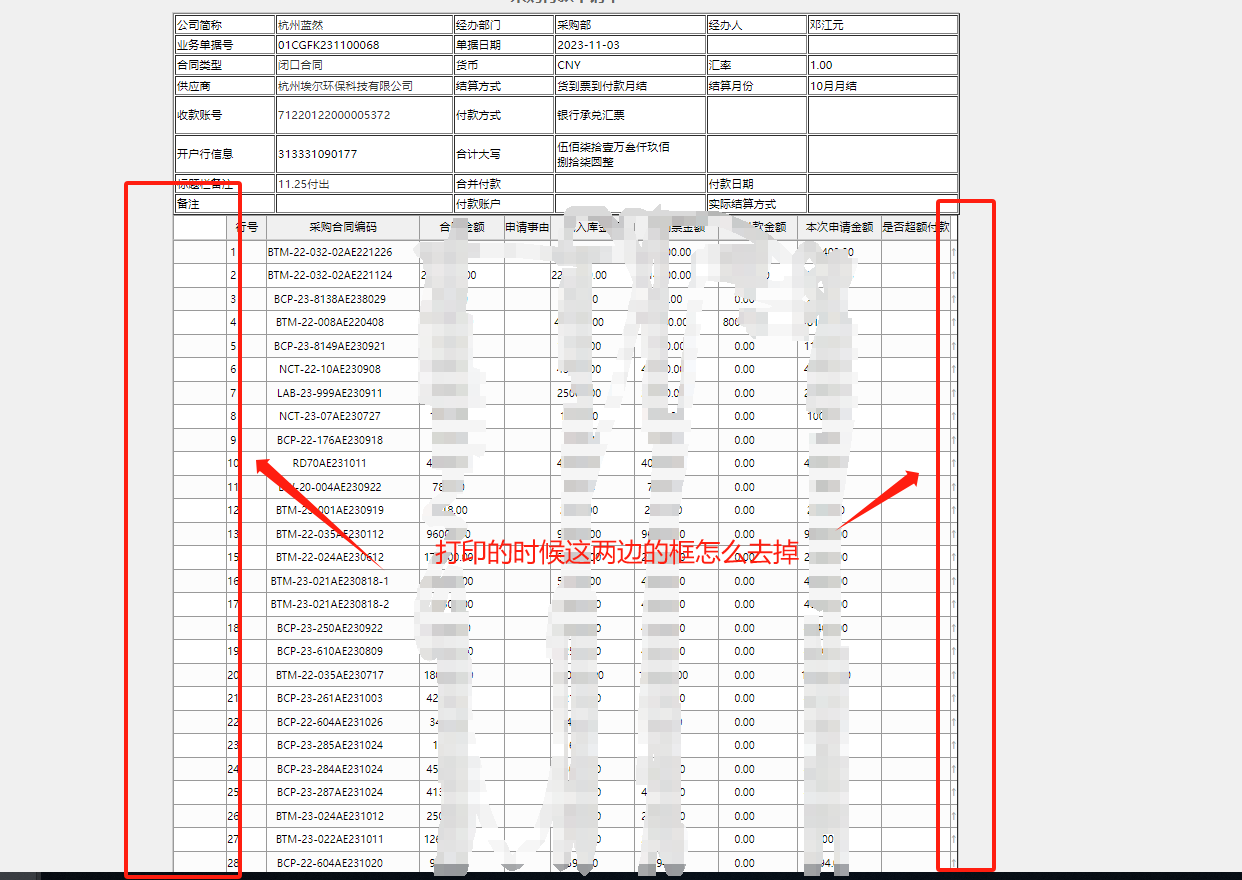Viewport: 1242px width, 880px height.
Task: Click the 付款日期 label
Action: pyautogui.click(x=731, y=184)
